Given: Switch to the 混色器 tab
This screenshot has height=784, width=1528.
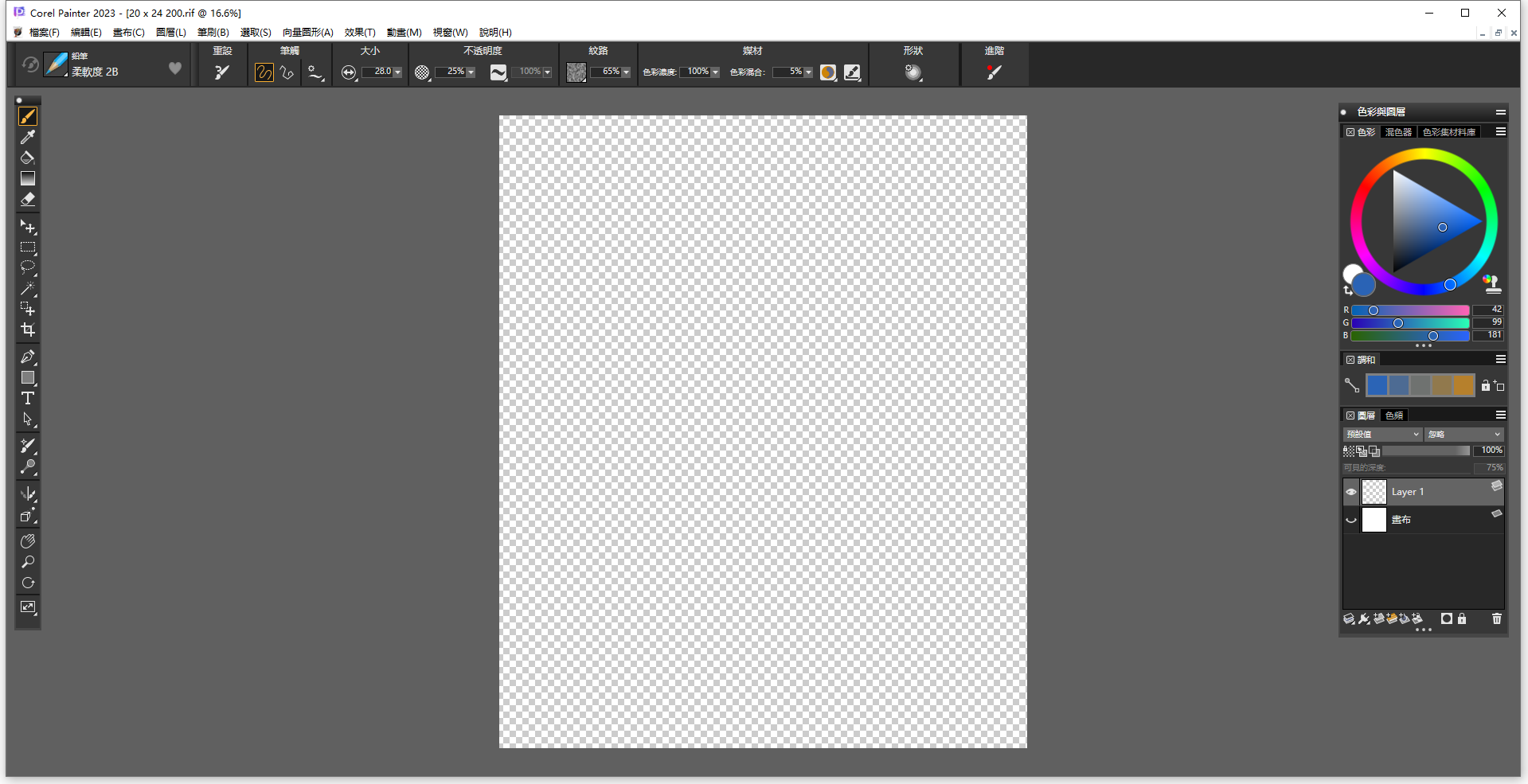Looking at the screenshot, I should (1398, 132).
